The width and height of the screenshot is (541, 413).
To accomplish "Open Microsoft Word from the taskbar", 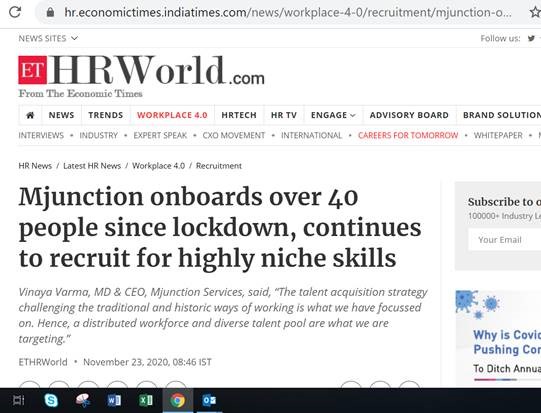I will [114, 400].
